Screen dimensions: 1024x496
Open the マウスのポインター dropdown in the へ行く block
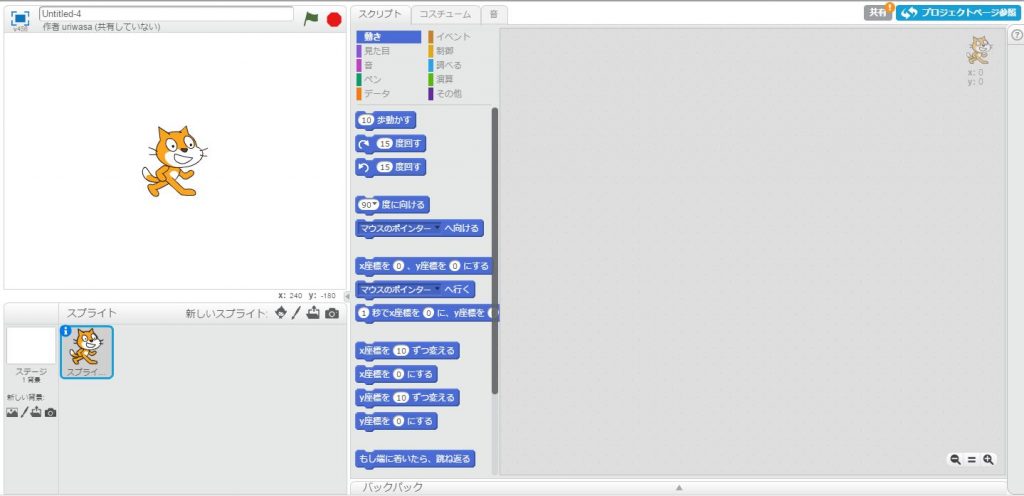(436, 289)
